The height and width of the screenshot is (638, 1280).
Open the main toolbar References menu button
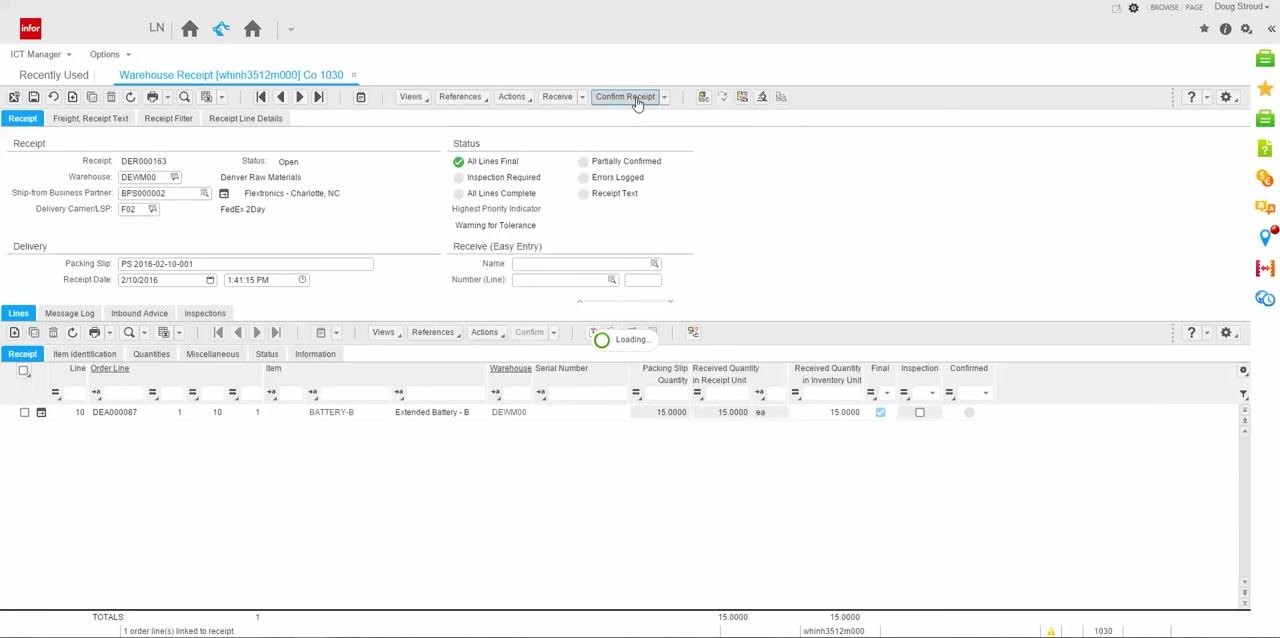pyautogui.click(x=462, y=97)
